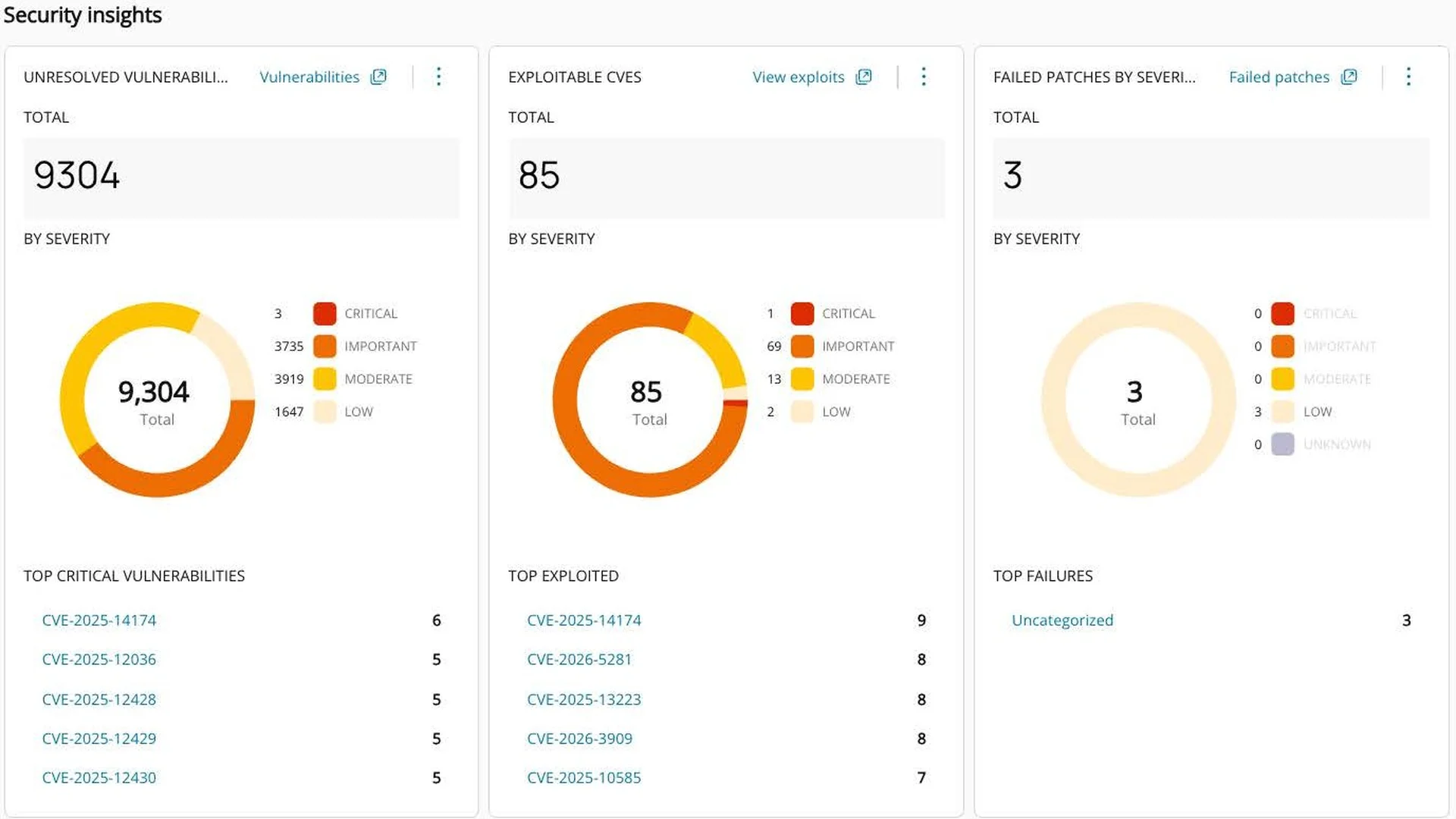1456x819 pixels.
Task: Open CVE-2025-13223 under Top Exploited
Action: coord(584,699)
